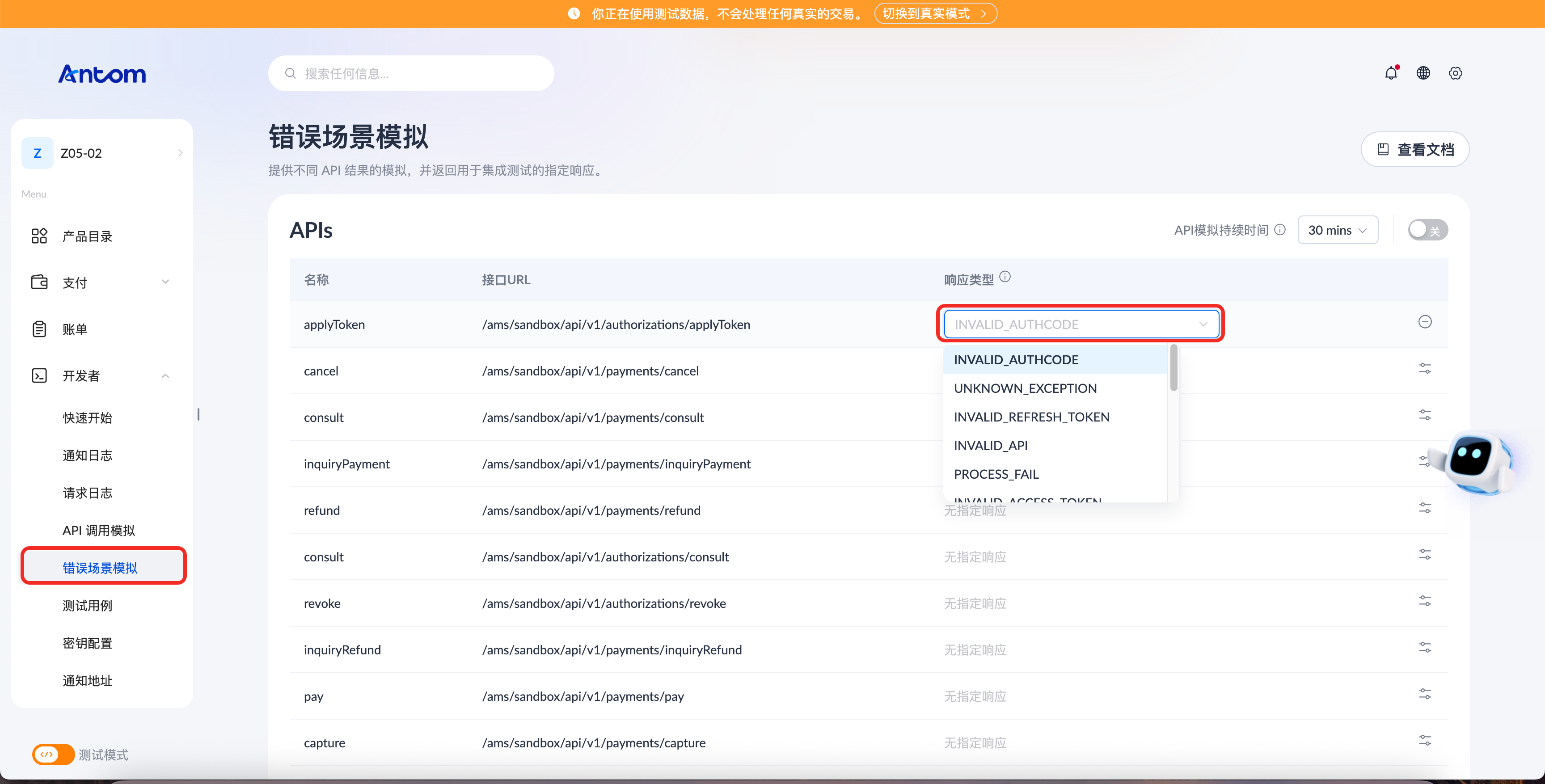Click the 查看文档 button
Screen dimensions: 1545x784
pyautogui.click(x=1415, y=149)
